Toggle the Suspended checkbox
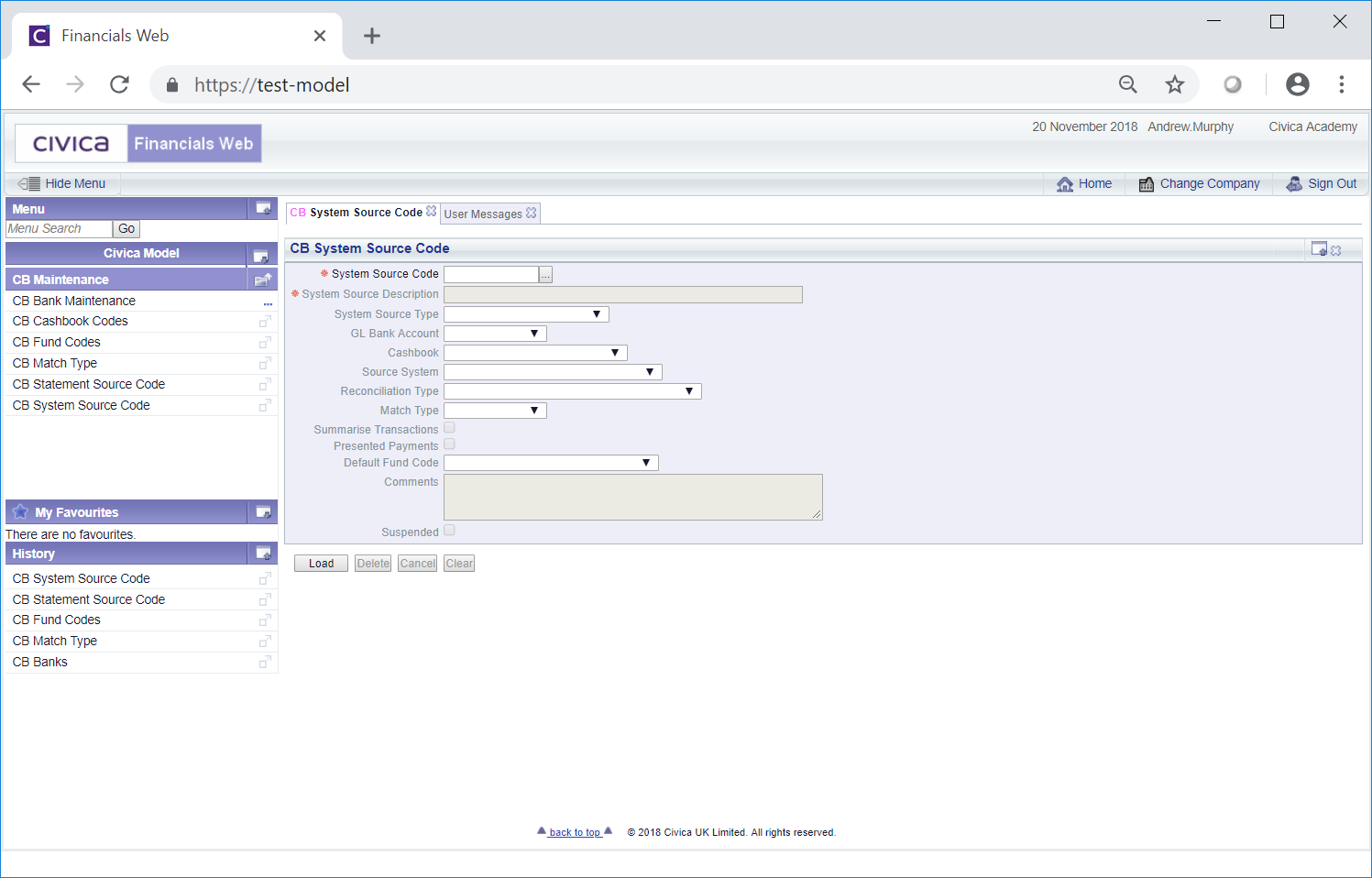 [x=449, y=531]
